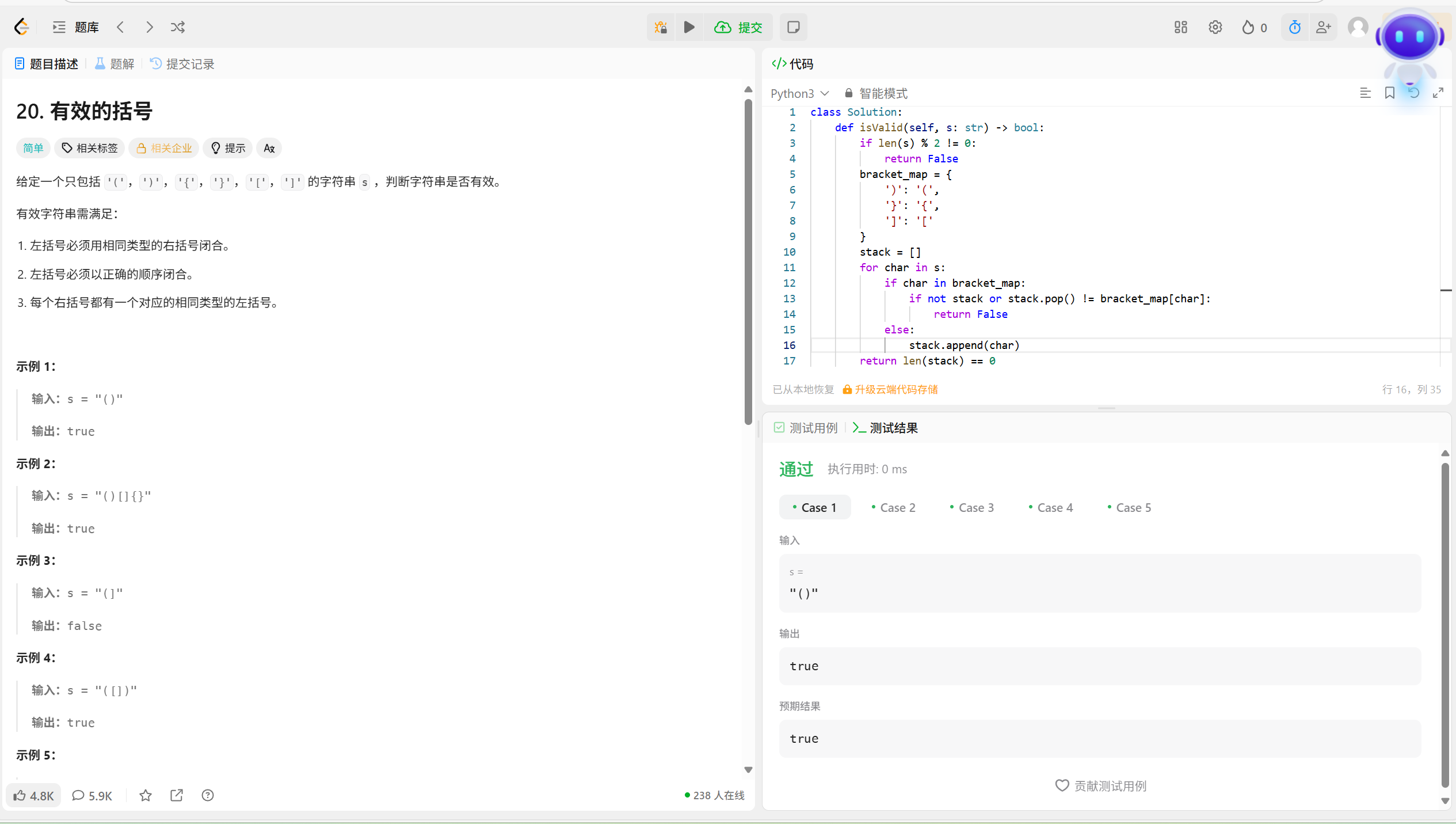Open the layout grid icon

click(x=1180, y=27)
